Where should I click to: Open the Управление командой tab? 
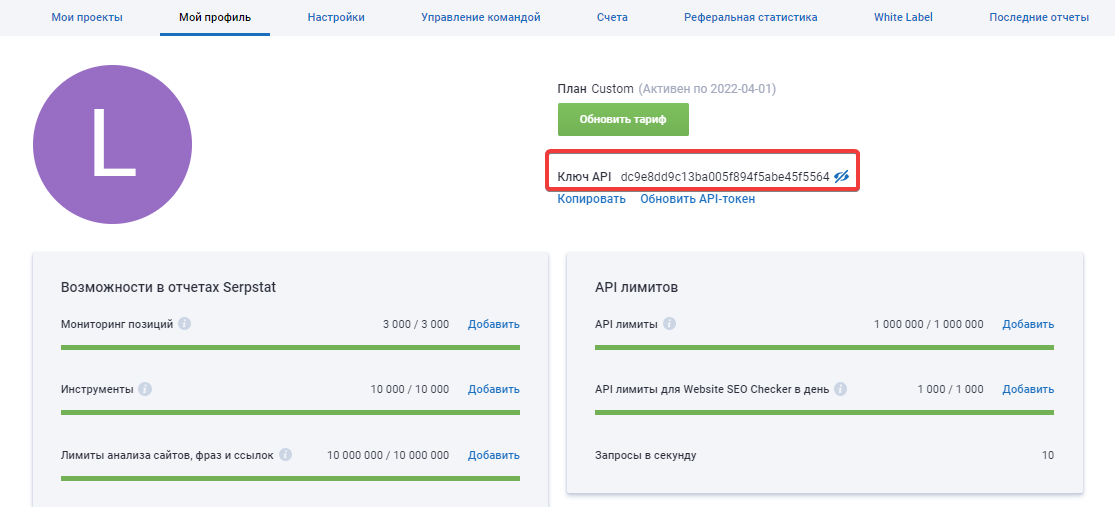[481, 17]
